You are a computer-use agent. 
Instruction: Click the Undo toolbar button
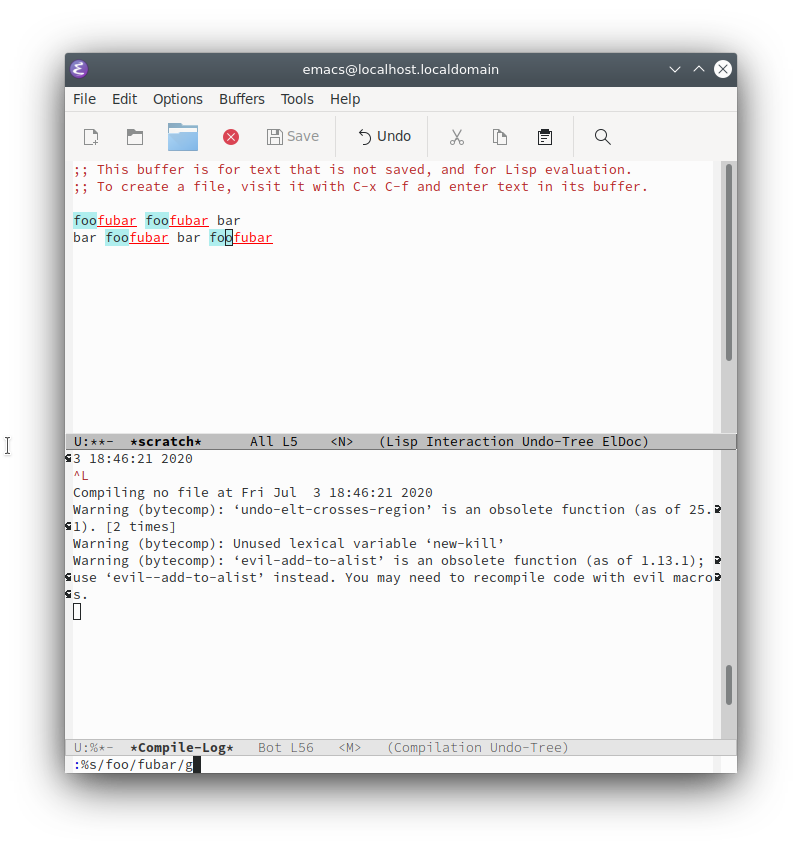pyautogui.click(x=384, y=137)
